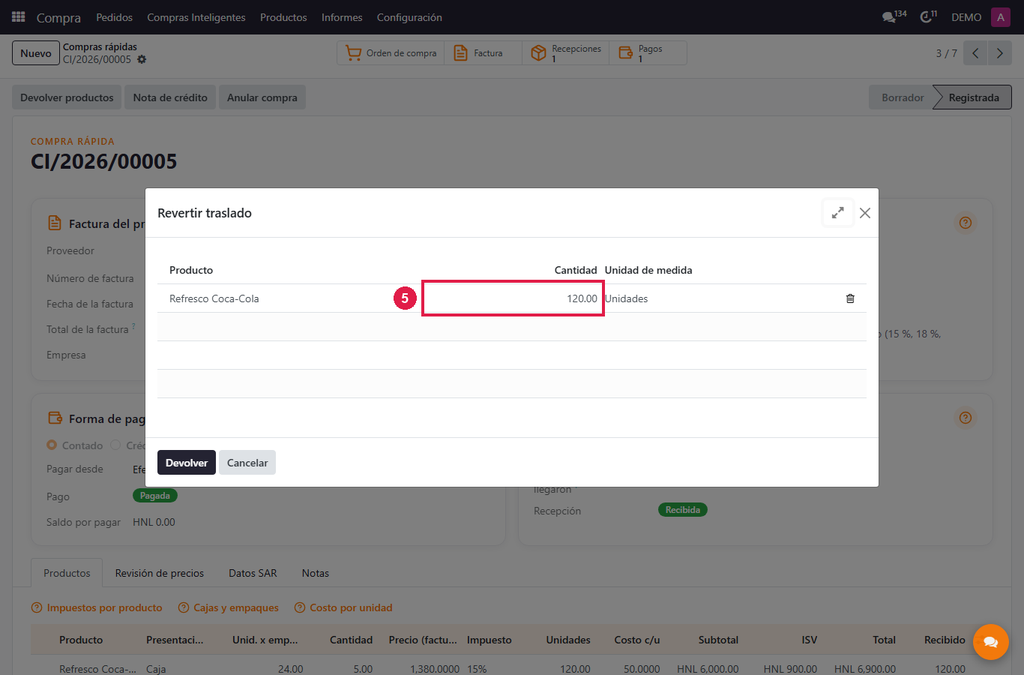Expand the Revertir traslado dialog to fullscreen

[x=838, y=213]
